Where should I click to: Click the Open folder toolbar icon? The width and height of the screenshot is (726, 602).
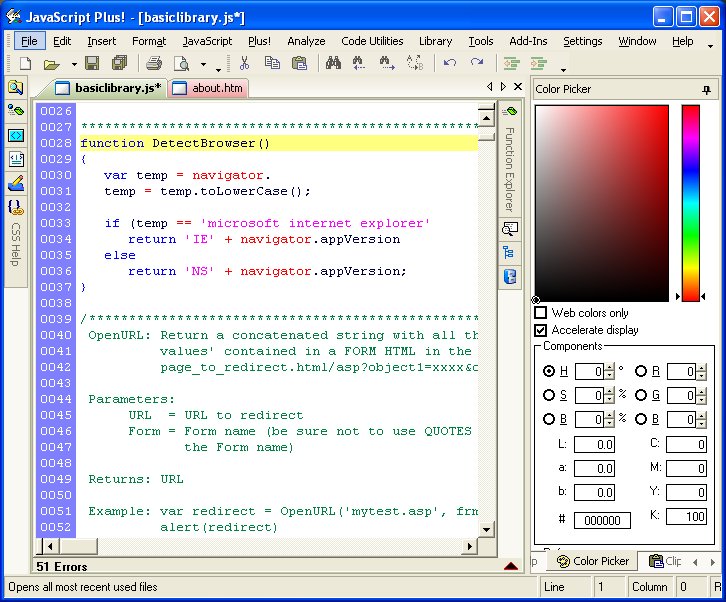(51, 63)
